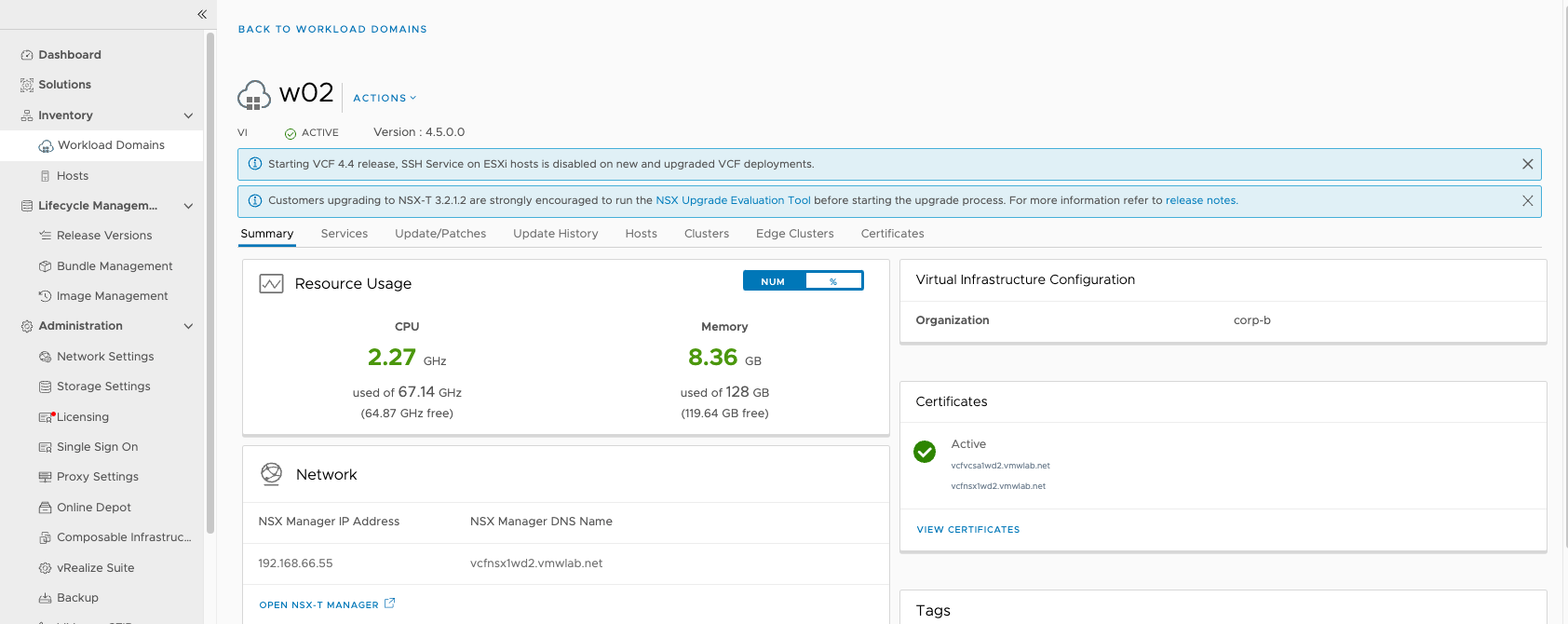Click the Administration gear icon

pyautogui.click(x=27, y=326)
